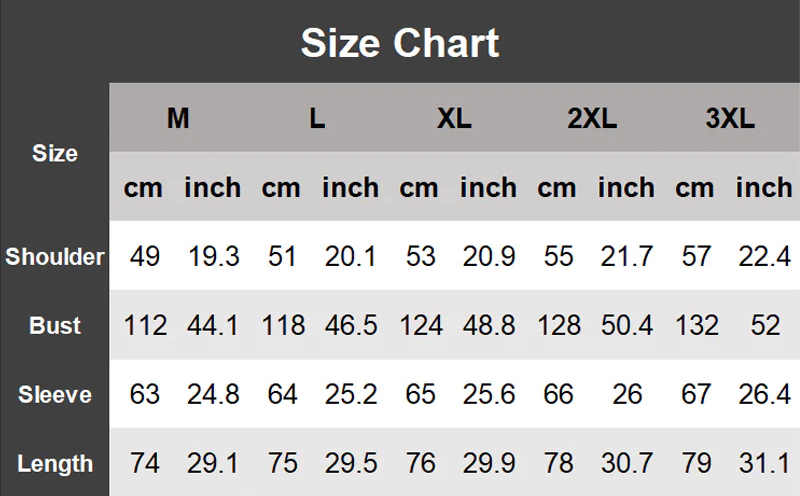Image resolution: width=800 pixels, height=496 pixels.
Task: Click the Bust row label
Action: (55, 326)
